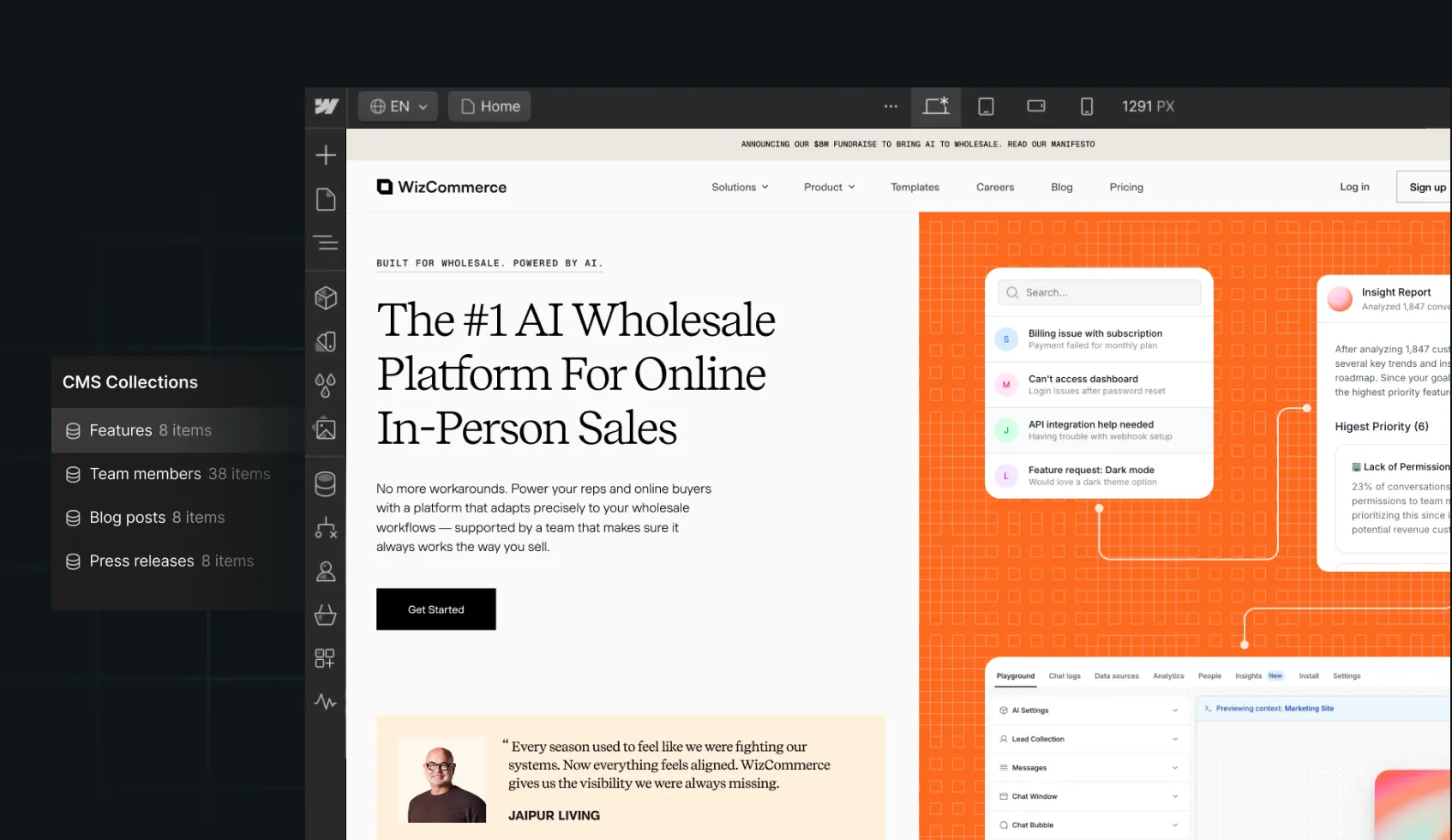Select the Features collection
Screen dimensions: 1452x840
coord(178,430)
